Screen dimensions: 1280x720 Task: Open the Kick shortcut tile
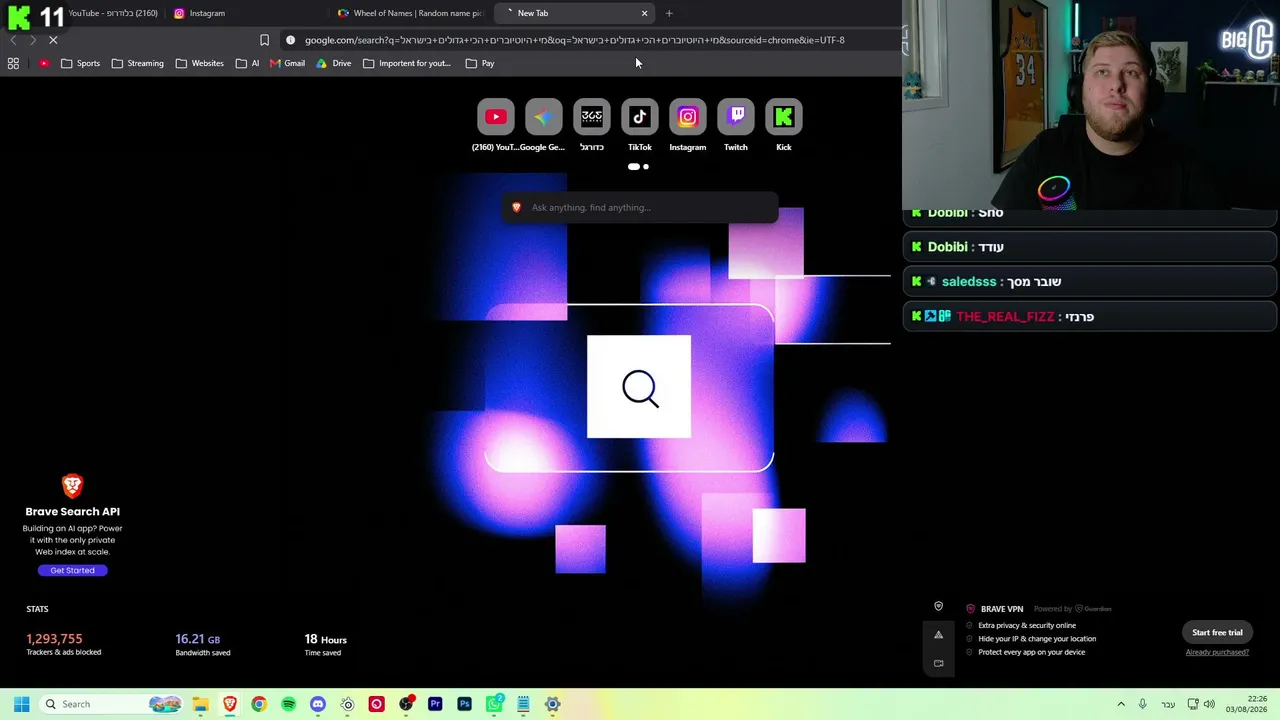click(x=784, y=117)
